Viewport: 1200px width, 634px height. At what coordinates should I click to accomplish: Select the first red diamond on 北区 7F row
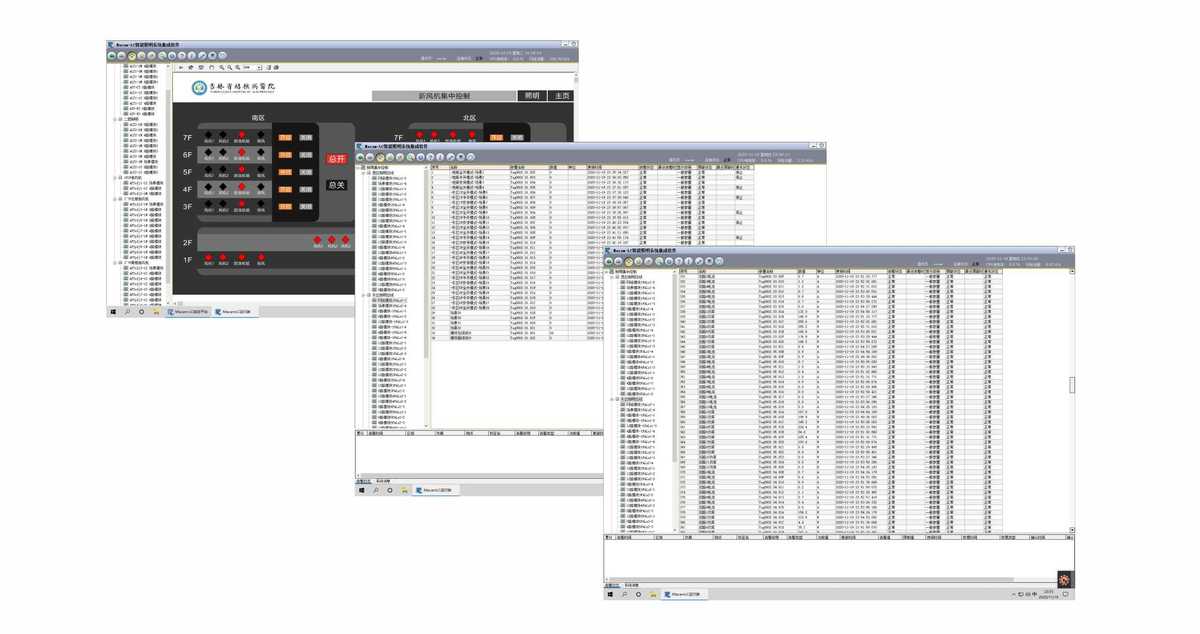click(420, 135)
